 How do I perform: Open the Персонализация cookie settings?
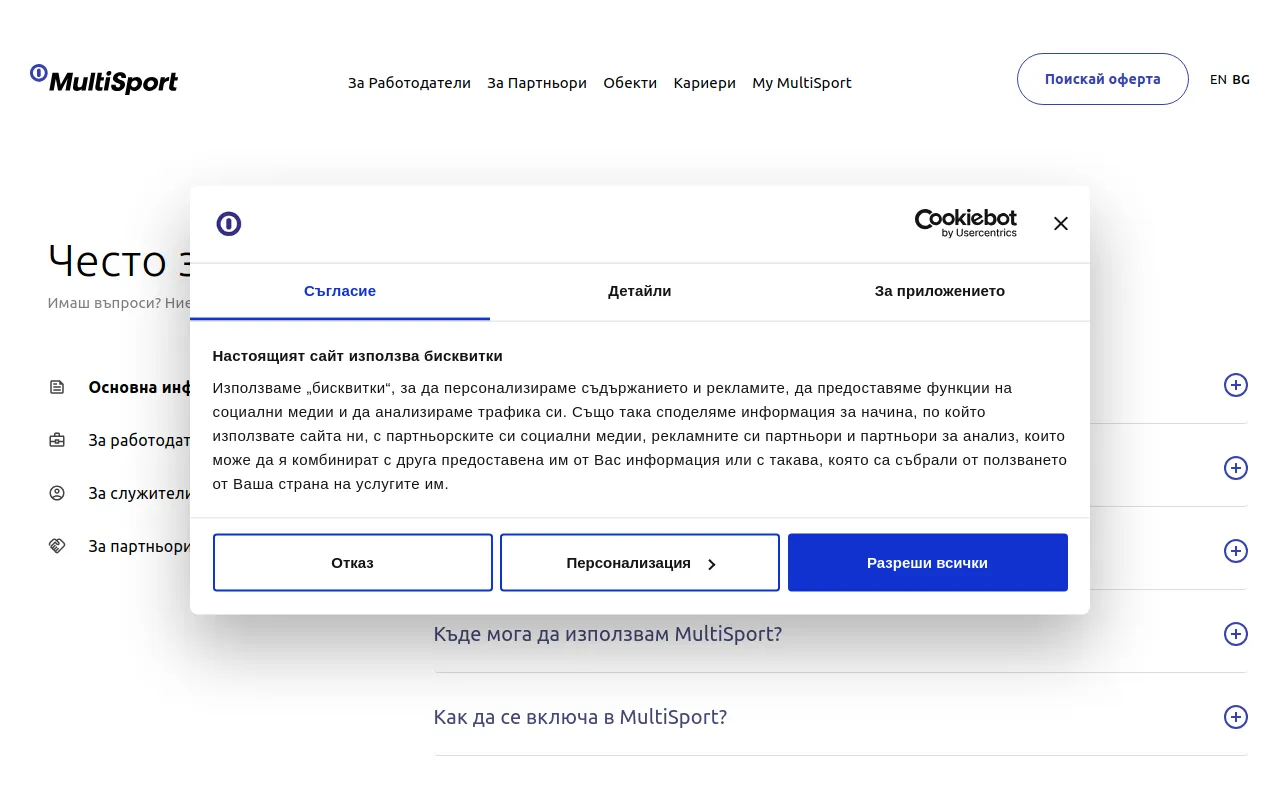tap(640, 562)
